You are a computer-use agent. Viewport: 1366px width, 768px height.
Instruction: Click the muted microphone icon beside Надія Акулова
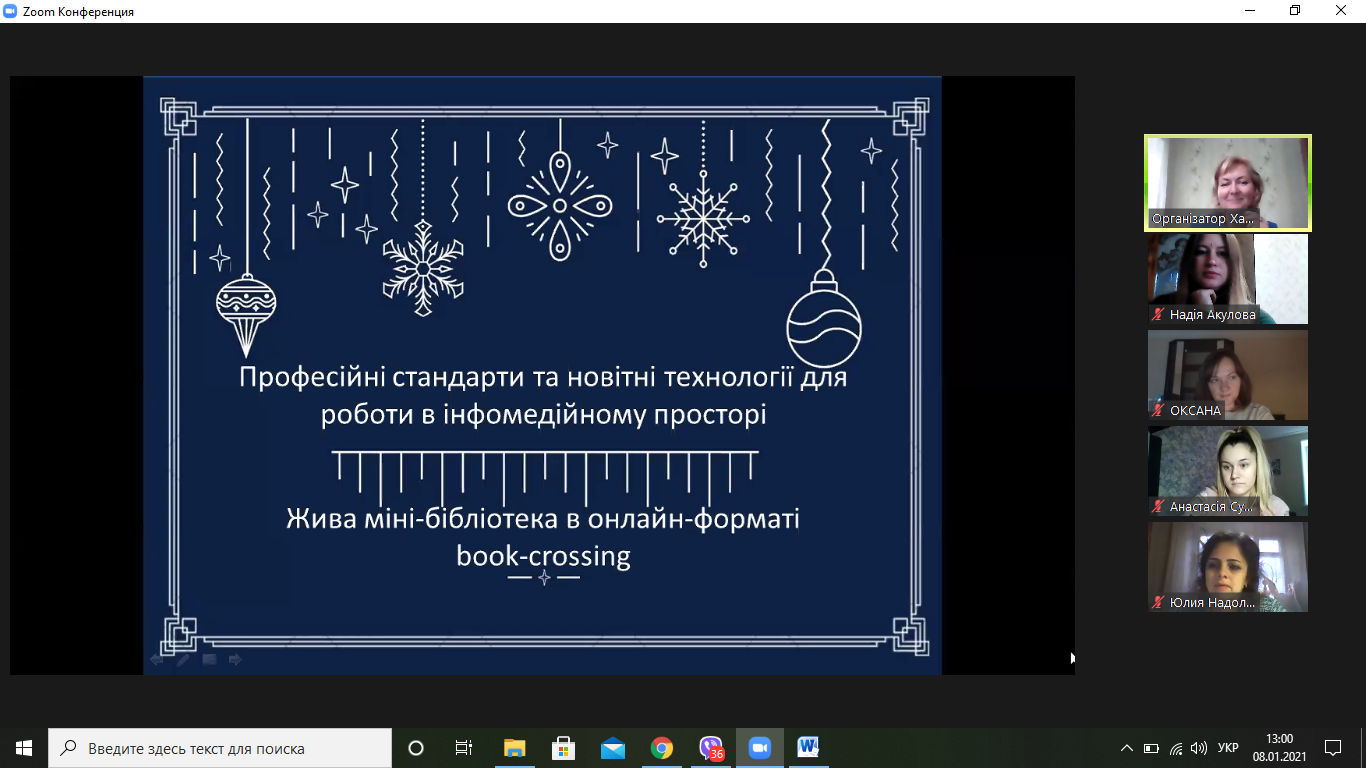(1158, 315)
